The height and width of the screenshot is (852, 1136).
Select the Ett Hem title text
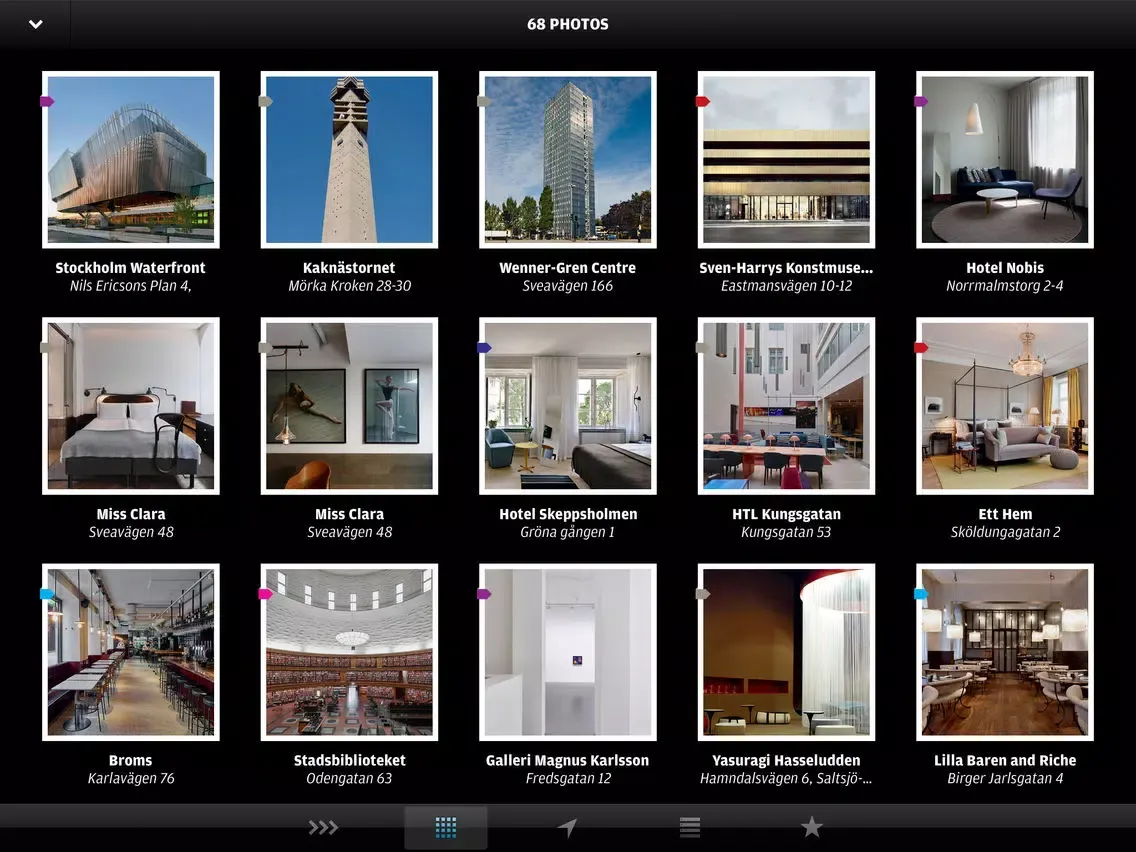pos(1005,514)
